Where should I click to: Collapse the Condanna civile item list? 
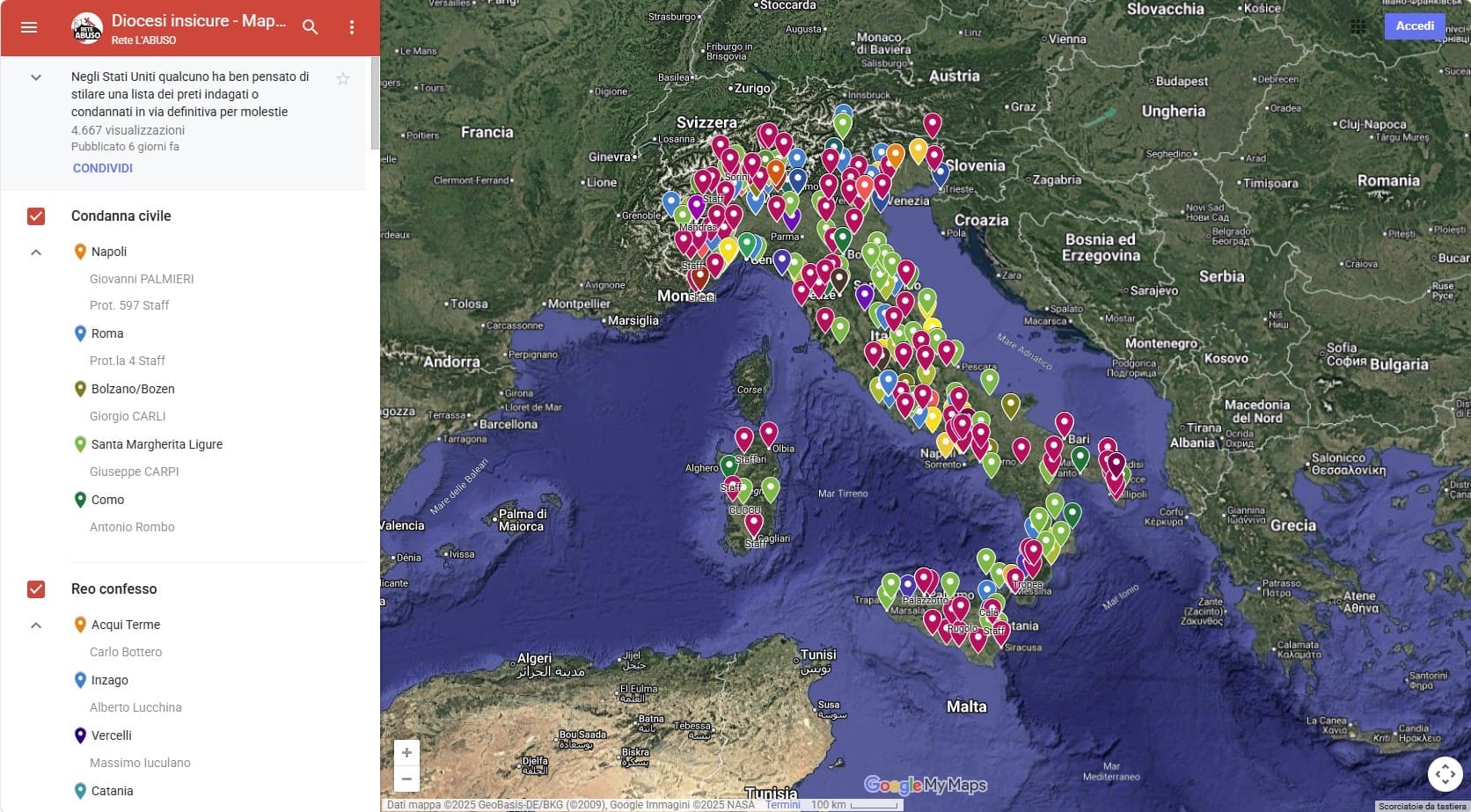(36, 252)
